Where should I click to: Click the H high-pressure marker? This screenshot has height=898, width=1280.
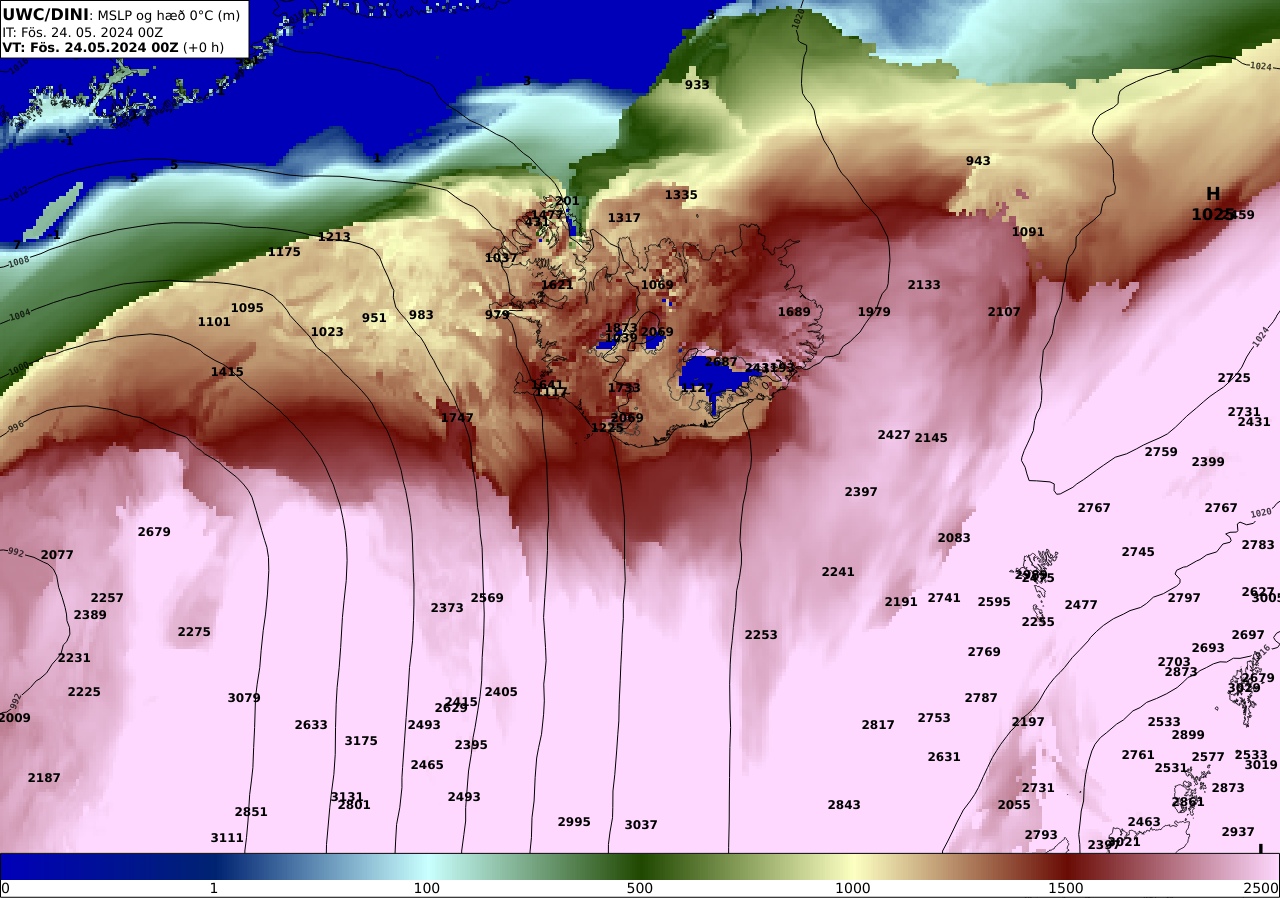pyautogui.click(x=1213, y=194)
